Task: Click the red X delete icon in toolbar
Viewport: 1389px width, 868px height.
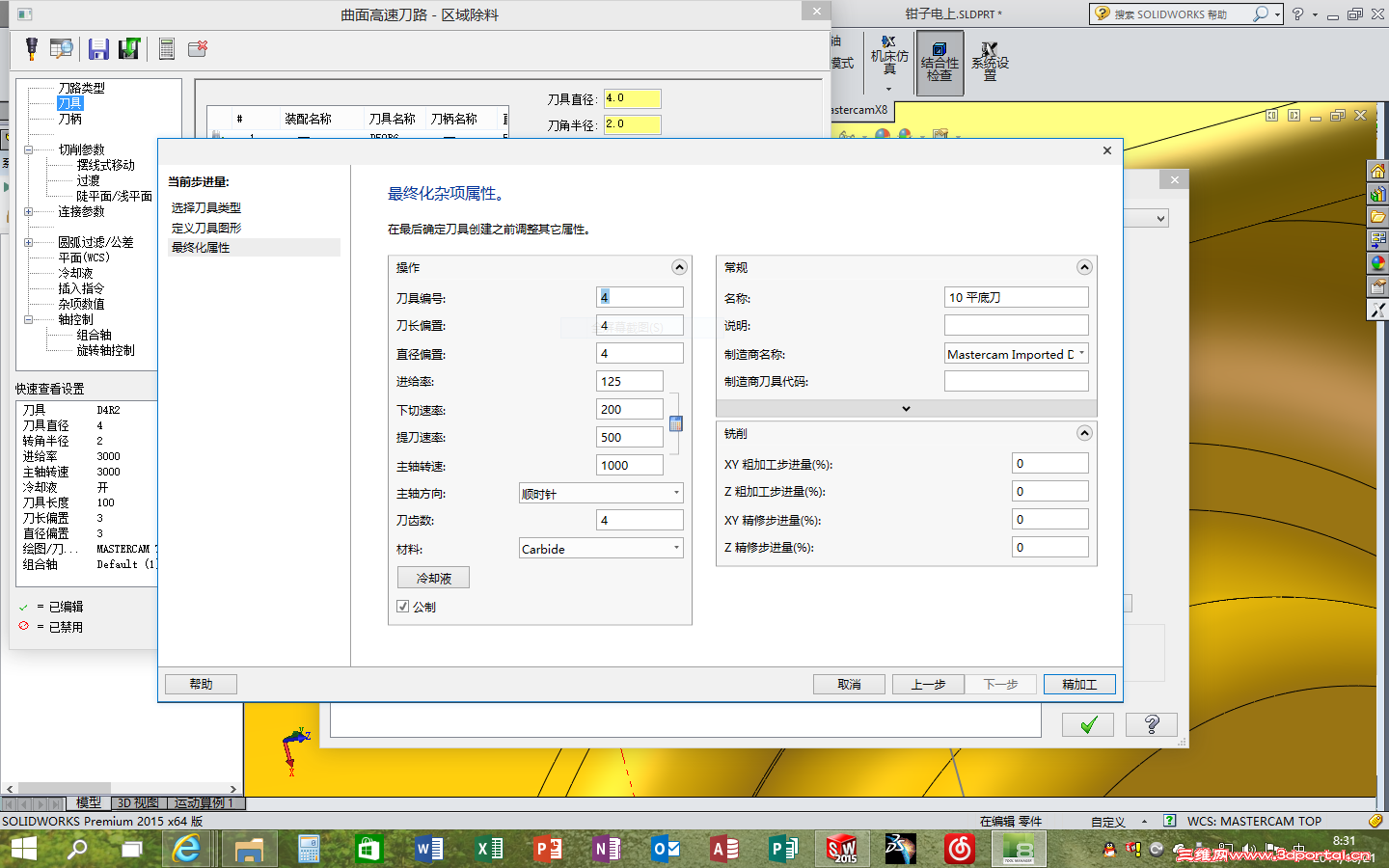Action: 198,48
